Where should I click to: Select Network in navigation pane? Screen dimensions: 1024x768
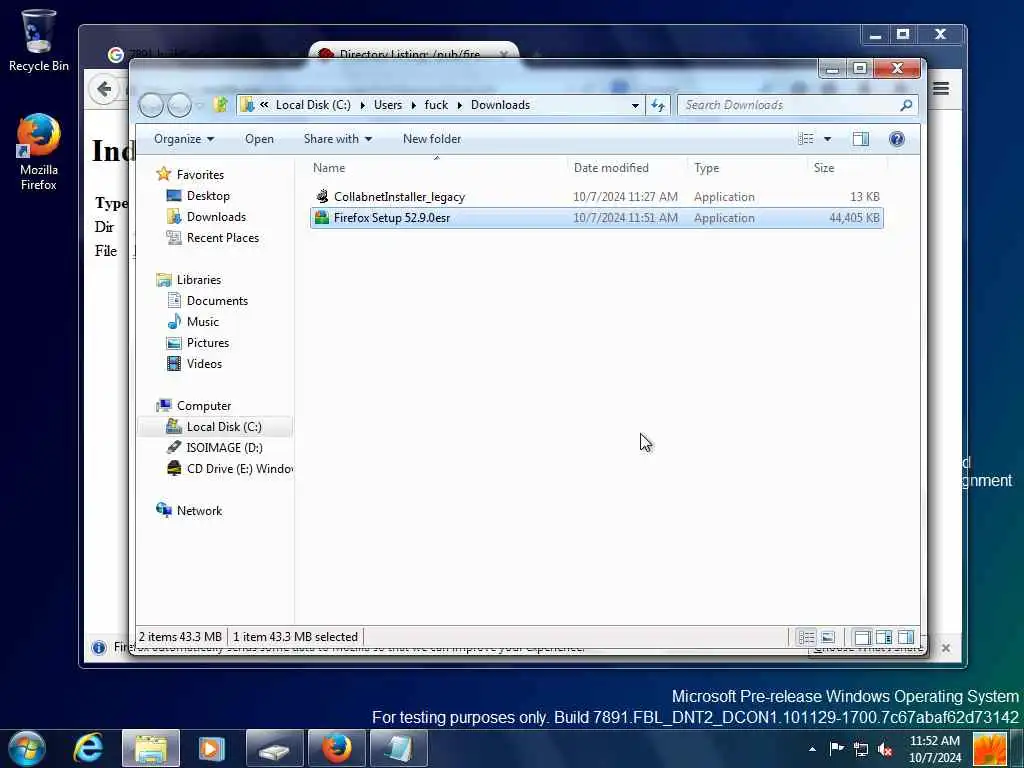[x=199, y=511]
